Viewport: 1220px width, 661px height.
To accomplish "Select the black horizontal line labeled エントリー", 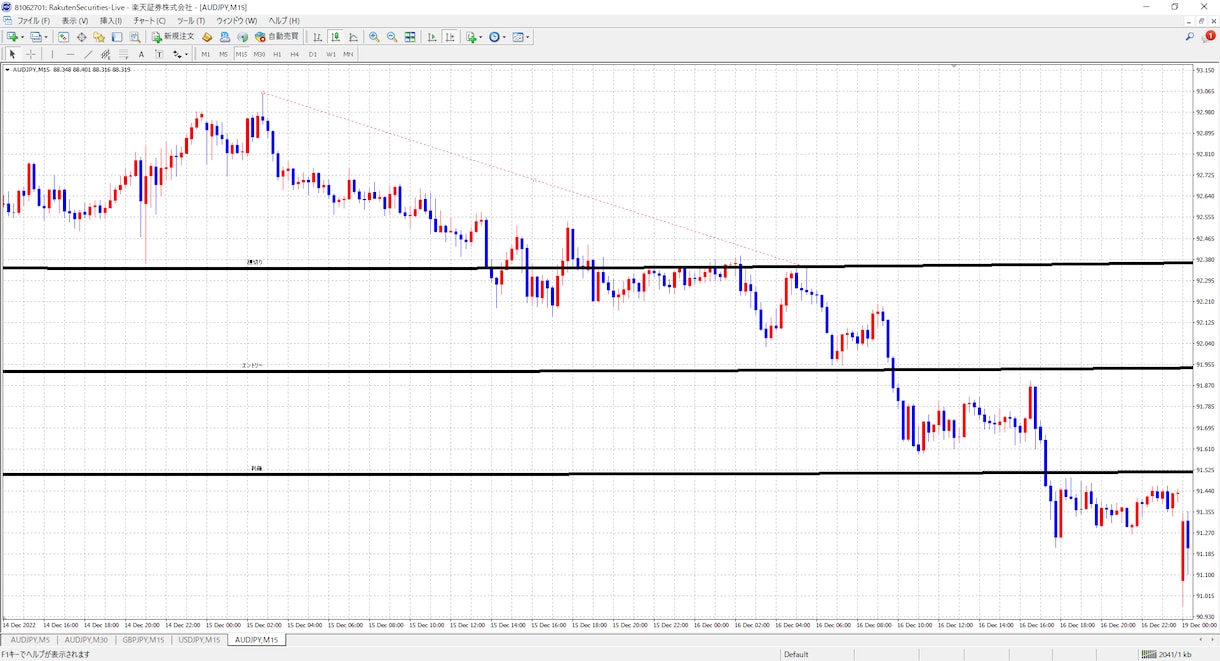I will pyautogui.click(x=598, y=371).
